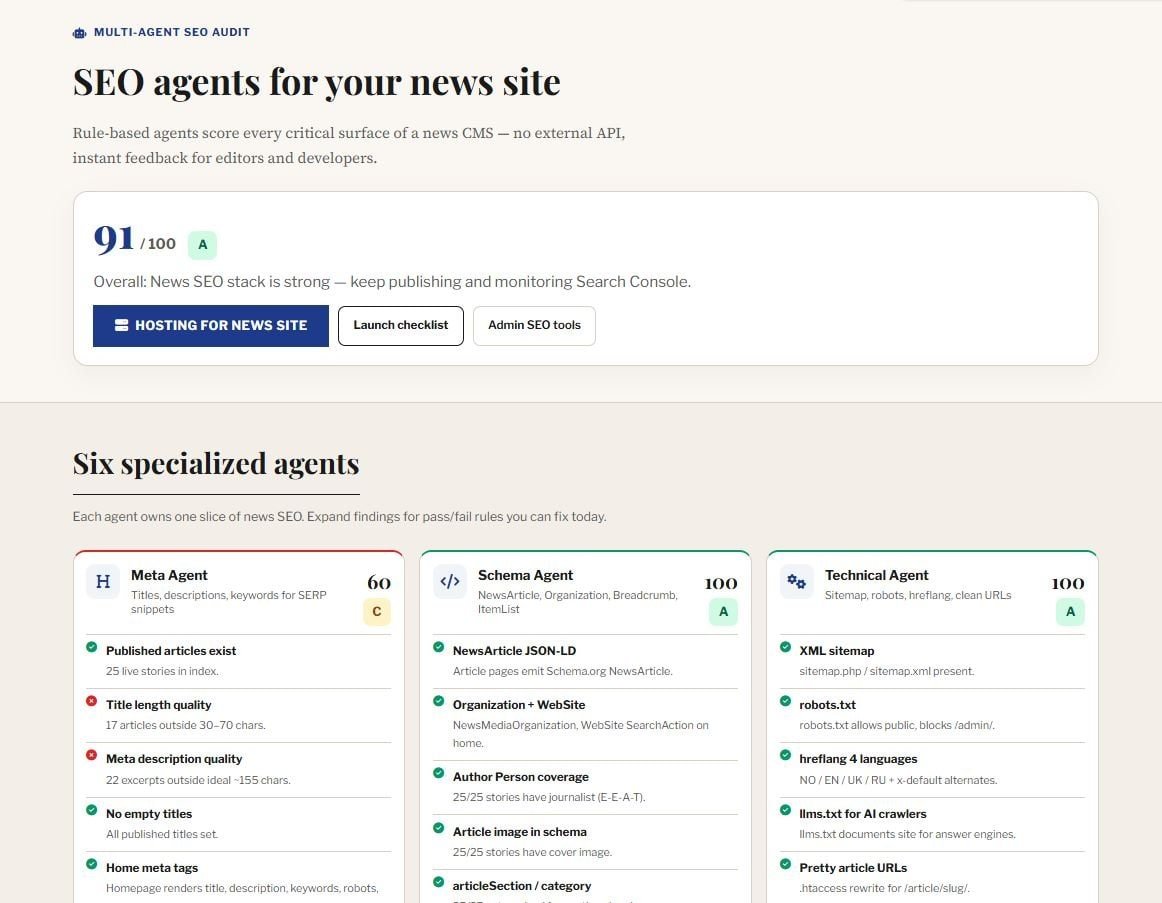Click the green check beside Home meta tags
This screenshot has width=1162, height=903.
[91, 864]
